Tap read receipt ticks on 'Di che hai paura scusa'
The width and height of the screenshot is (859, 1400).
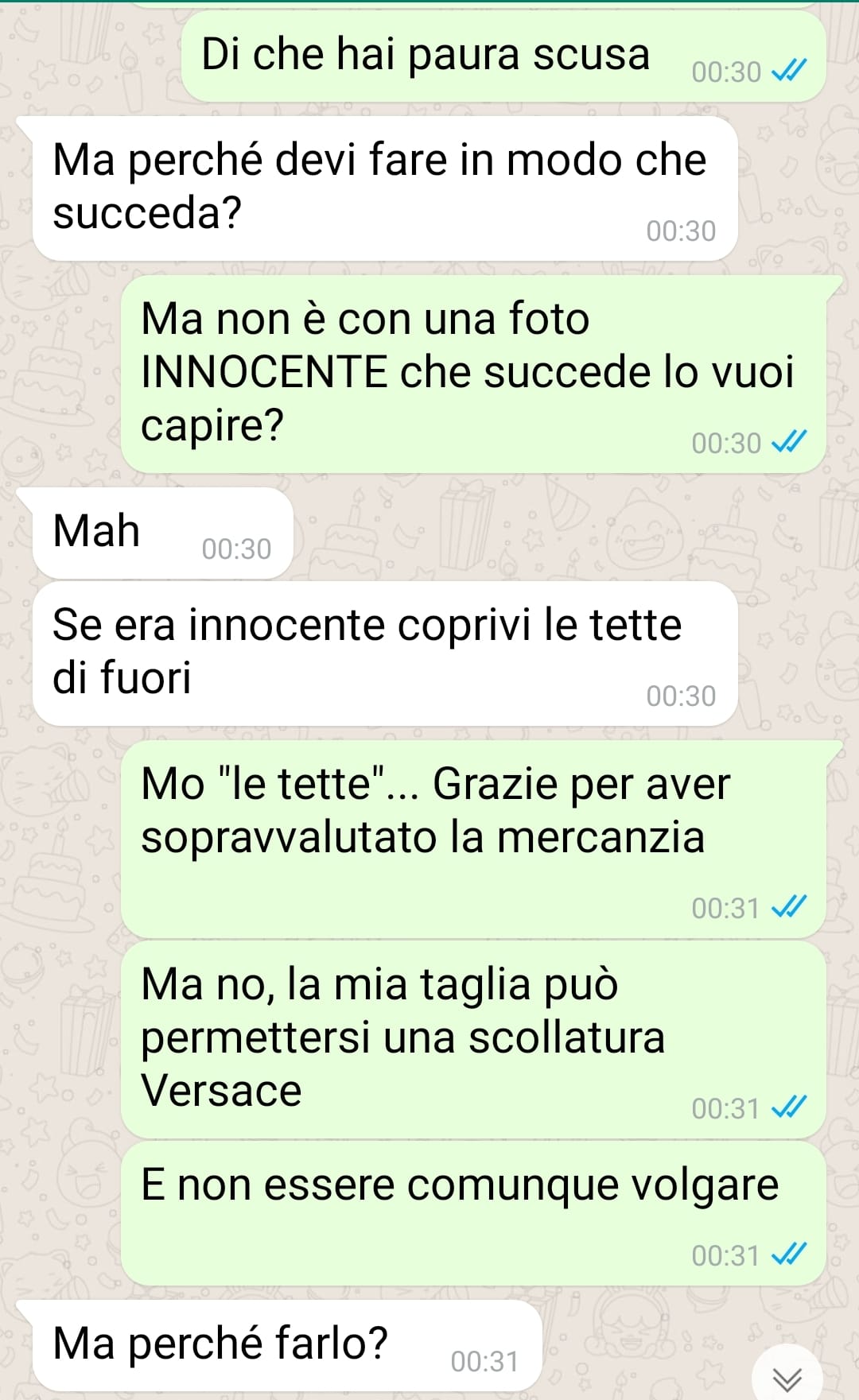(789, 72)
